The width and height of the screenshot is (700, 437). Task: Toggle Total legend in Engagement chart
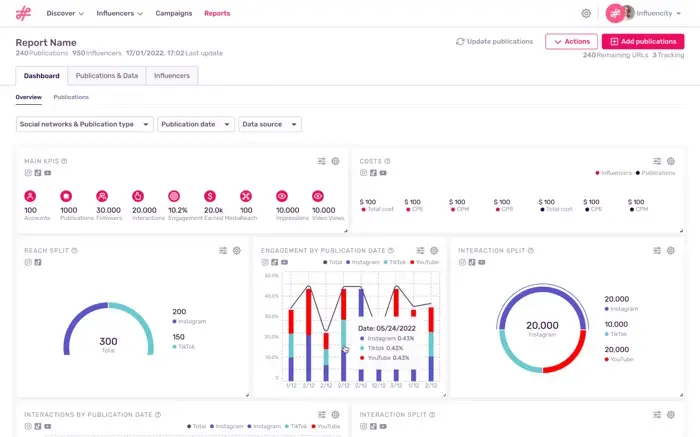333,262
